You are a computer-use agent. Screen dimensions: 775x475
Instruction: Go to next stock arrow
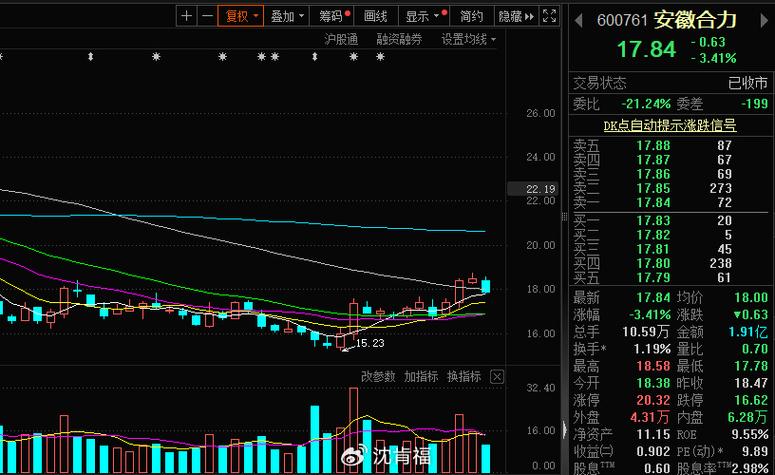[x=764, y=21]
